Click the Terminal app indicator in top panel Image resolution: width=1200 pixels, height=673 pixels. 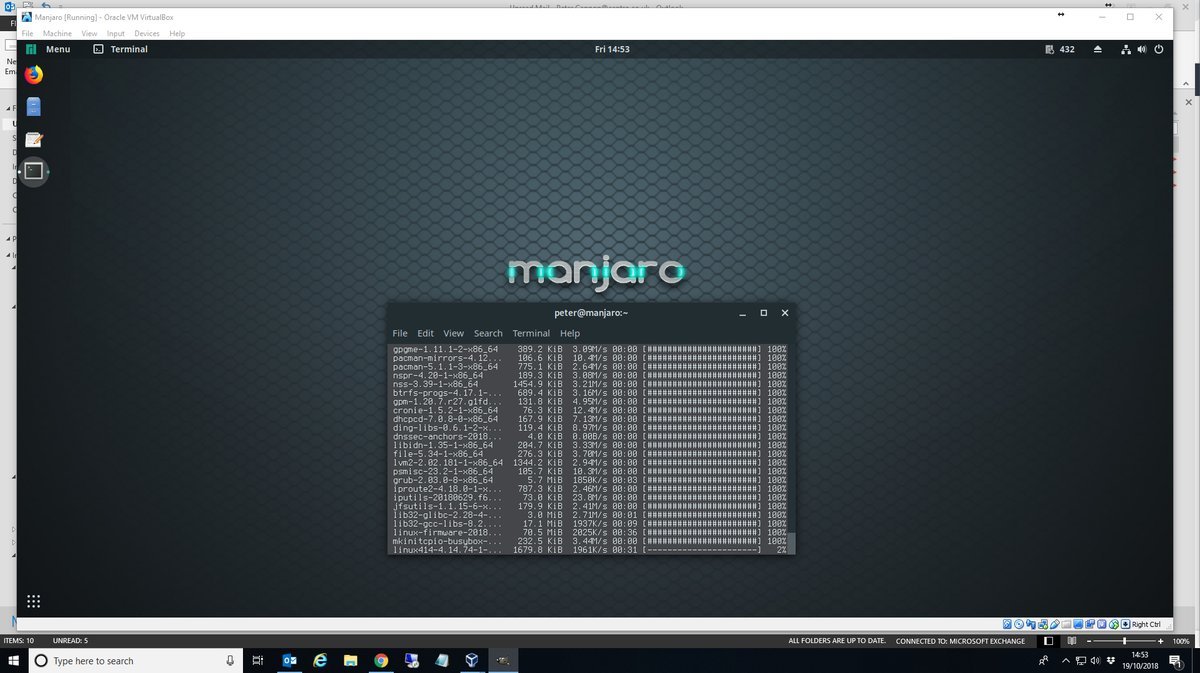[x=120, y=49]
